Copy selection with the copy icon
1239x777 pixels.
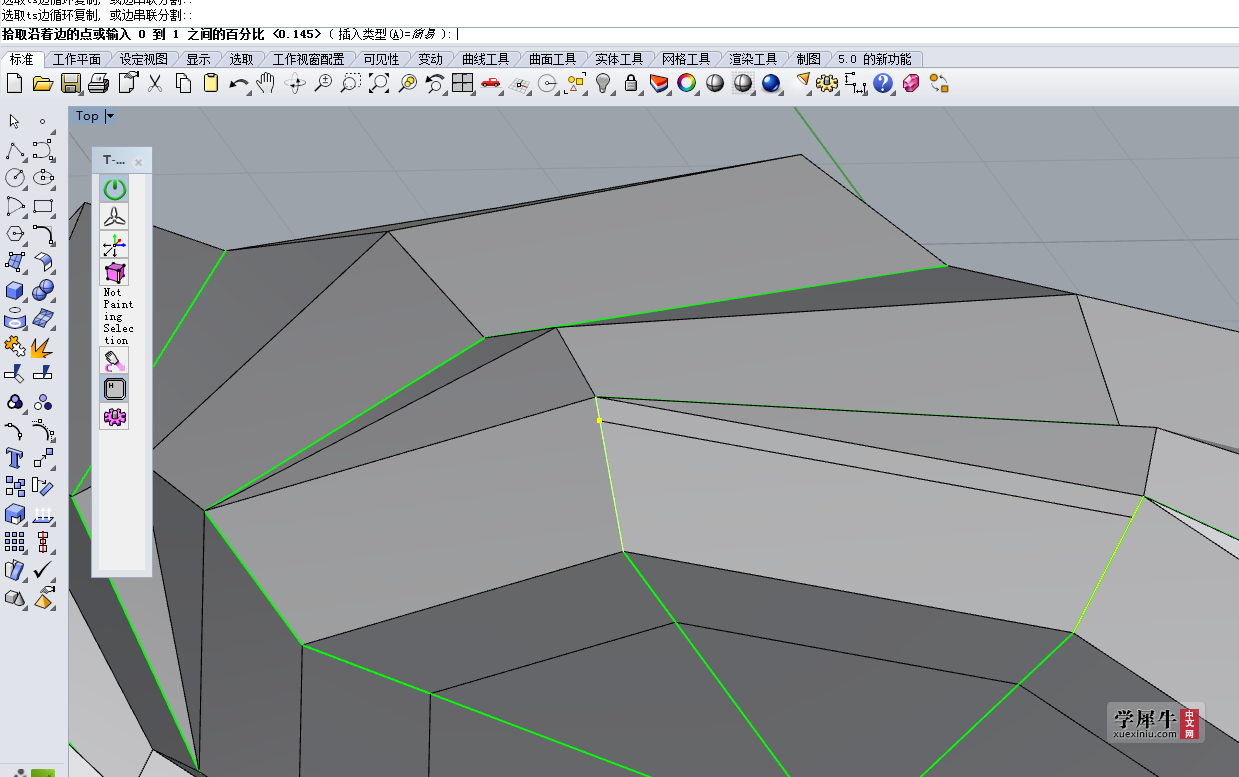[183, 84]
